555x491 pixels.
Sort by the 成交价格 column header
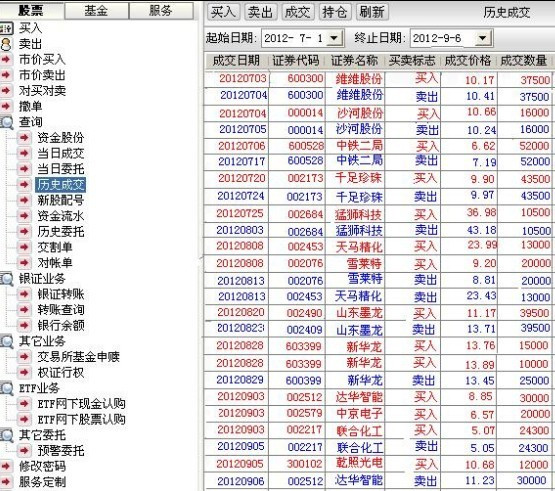pos(468,61)
